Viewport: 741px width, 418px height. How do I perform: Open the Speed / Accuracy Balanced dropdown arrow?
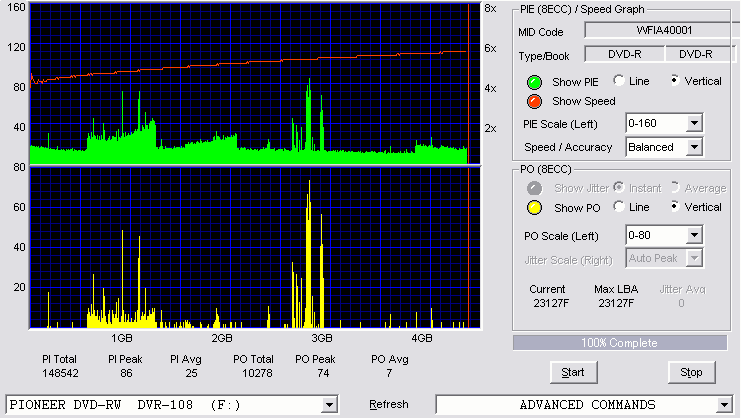pyautogui.click(x=694, y=147)
